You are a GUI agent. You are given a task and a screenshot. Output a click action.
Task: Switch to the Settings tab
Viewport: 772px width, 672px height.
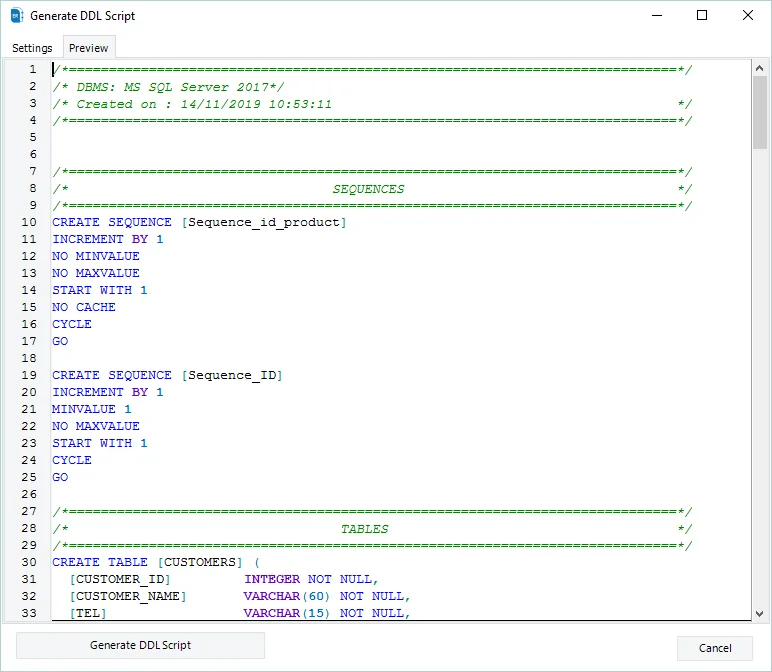click(x=32, y=48)
